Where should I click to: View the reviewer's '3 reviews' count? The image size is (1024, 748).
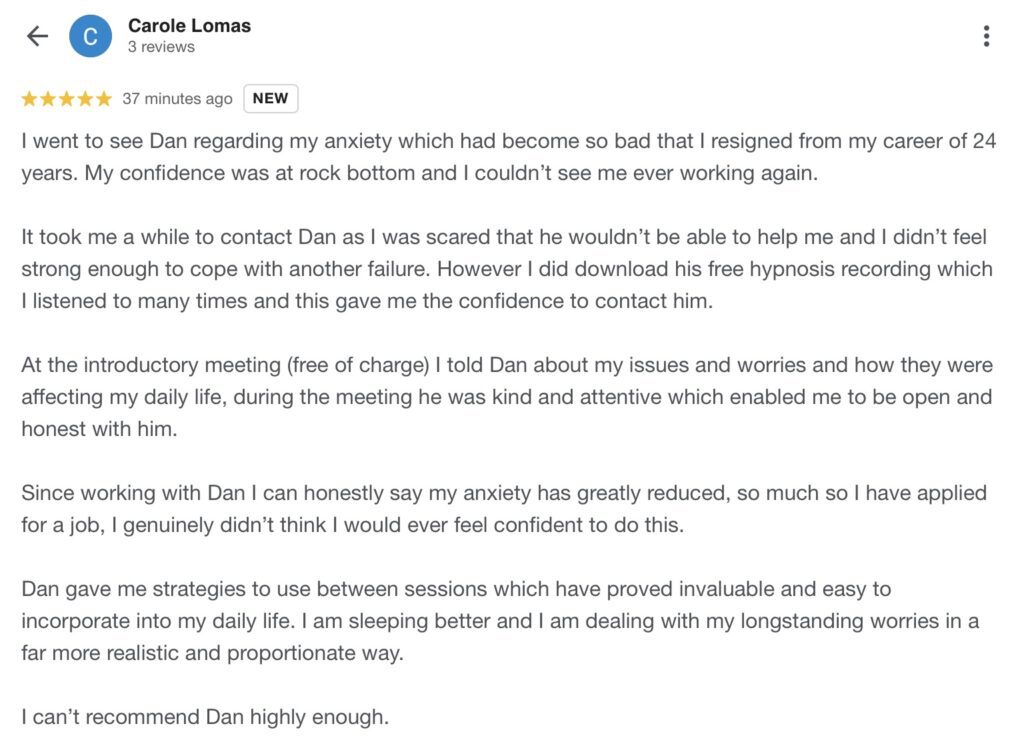point(161,47)
